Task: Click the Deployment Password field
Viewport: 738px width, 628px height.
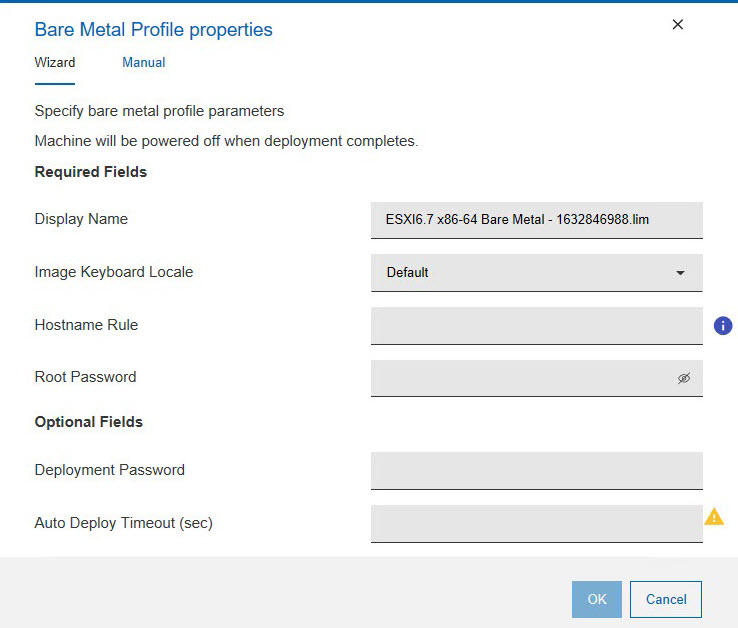Action: (x=536, y=470)
